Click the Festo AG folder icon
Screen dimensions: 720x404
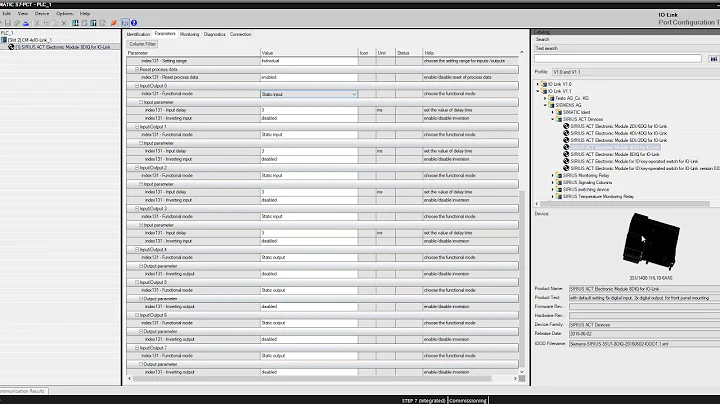[551, 98]
